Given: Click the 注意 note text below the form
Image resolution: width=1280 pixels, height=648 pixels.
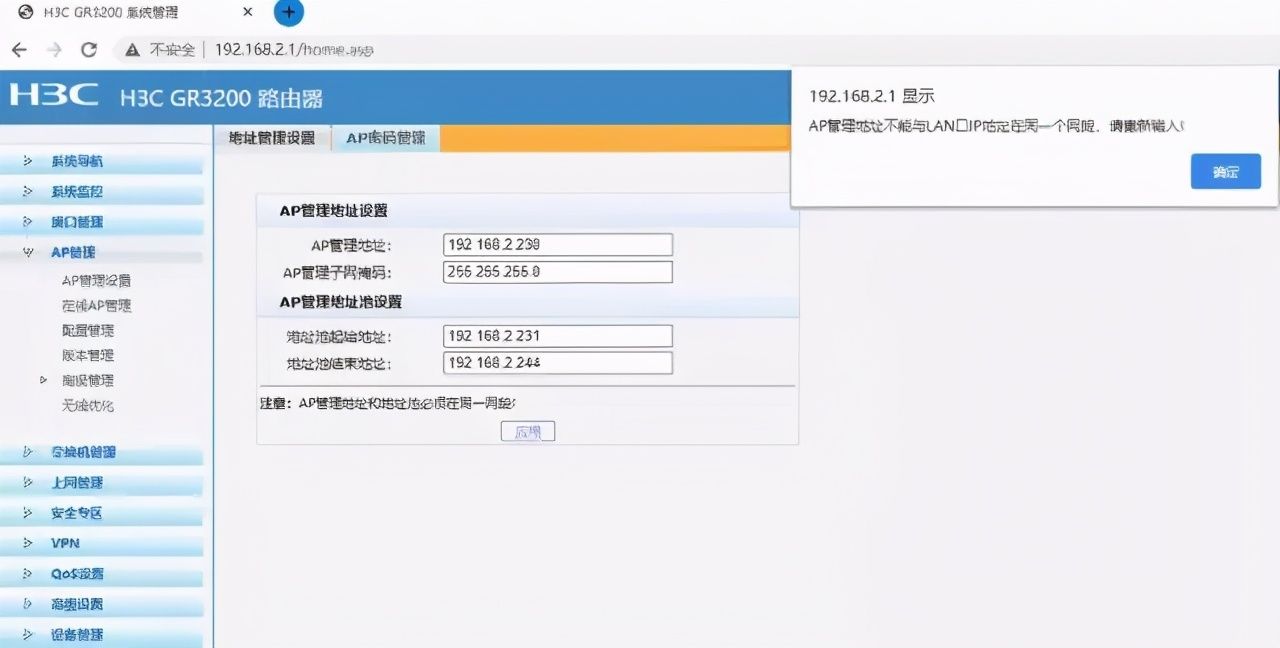Looking at the screenshot, I should pyautogui.click(x=388, y=403).
